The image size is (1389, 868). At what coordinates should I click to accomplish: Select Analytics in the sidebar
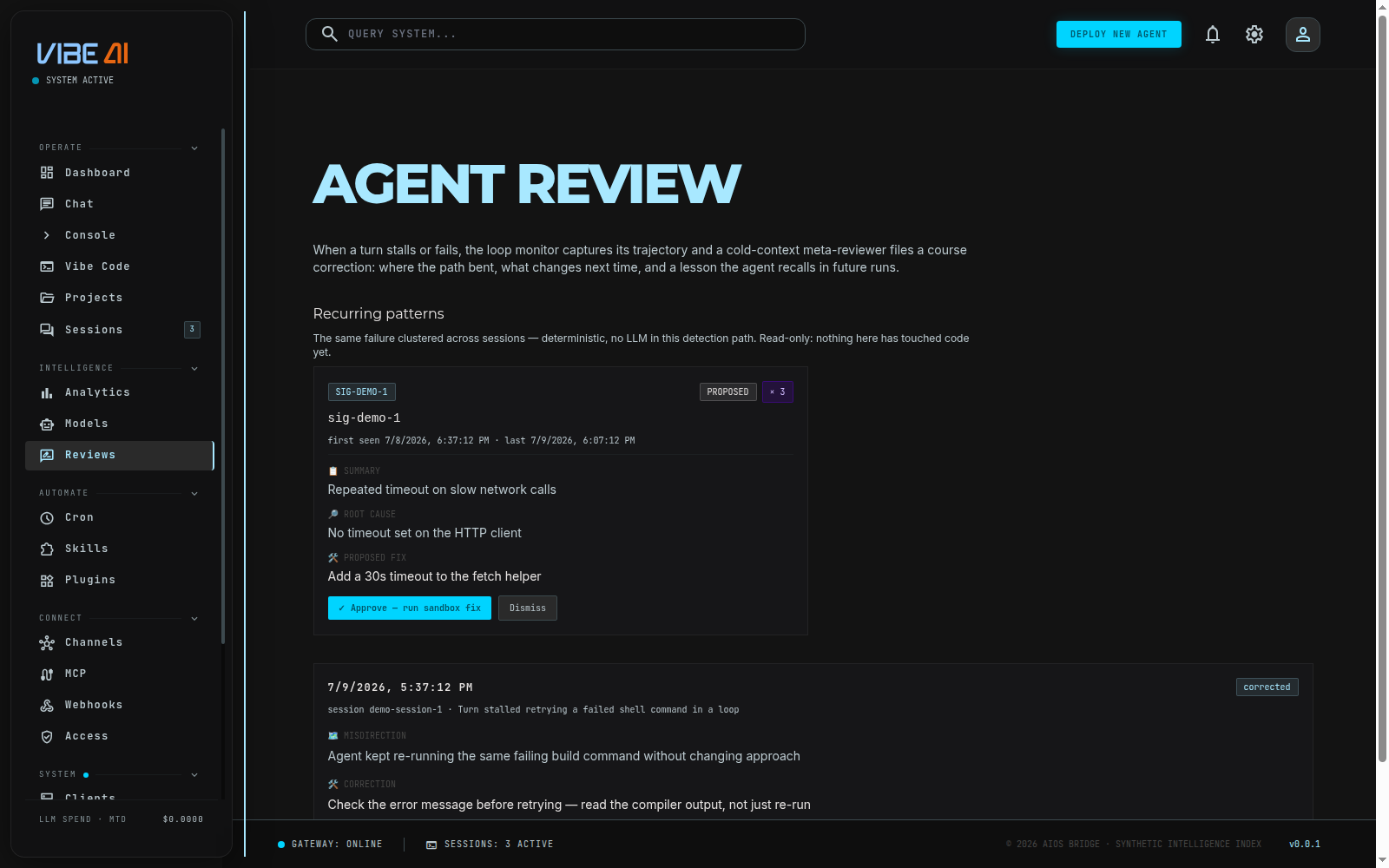120,392
